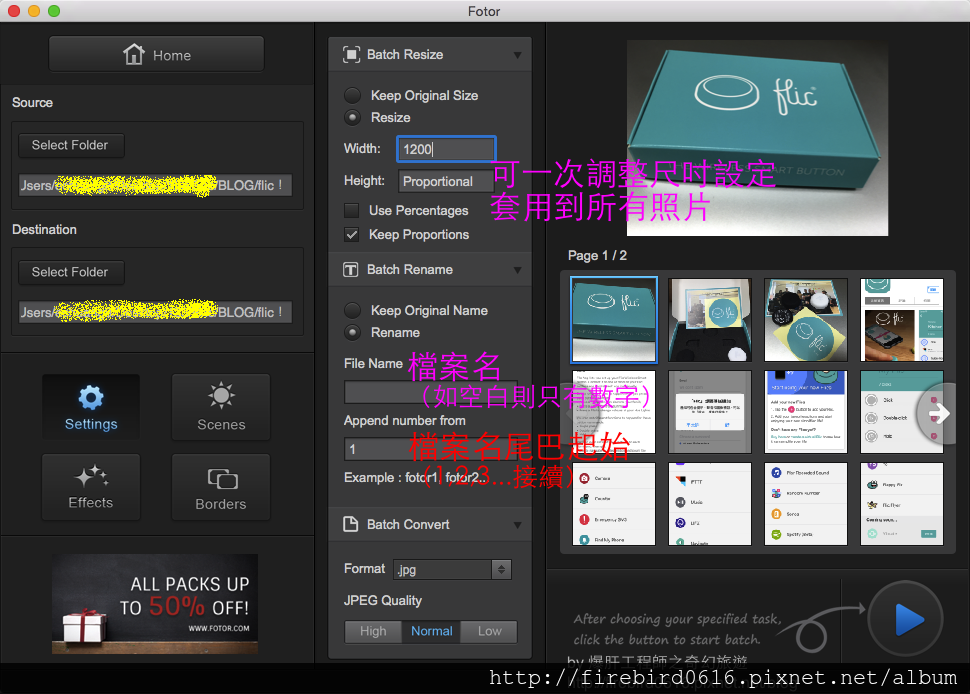Toggle the Keep Proportions checkbox
Image resolution: width=970 pixels, height=694 pixels.
(351, 234)
